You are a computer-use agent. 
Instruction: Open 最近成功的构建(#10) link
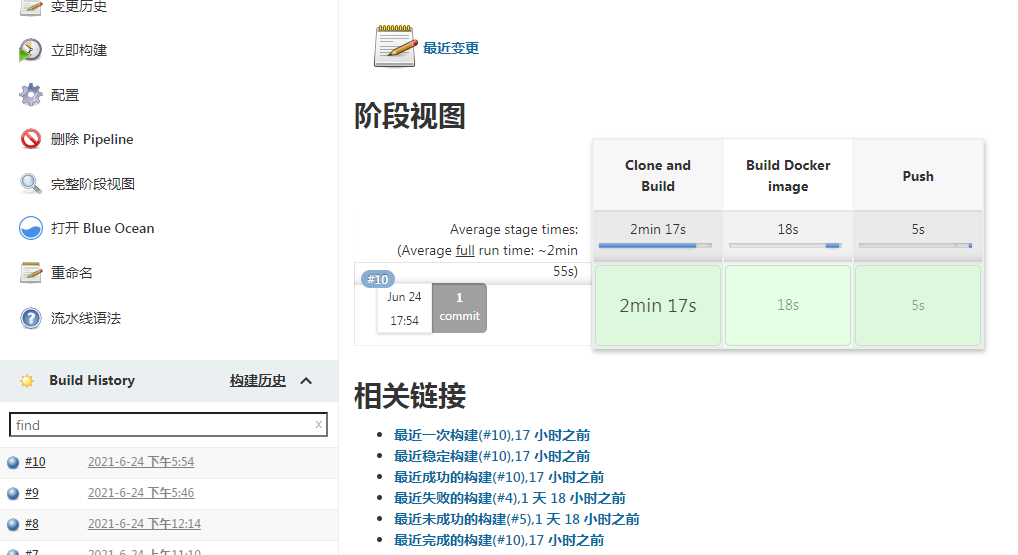[499, 477]
